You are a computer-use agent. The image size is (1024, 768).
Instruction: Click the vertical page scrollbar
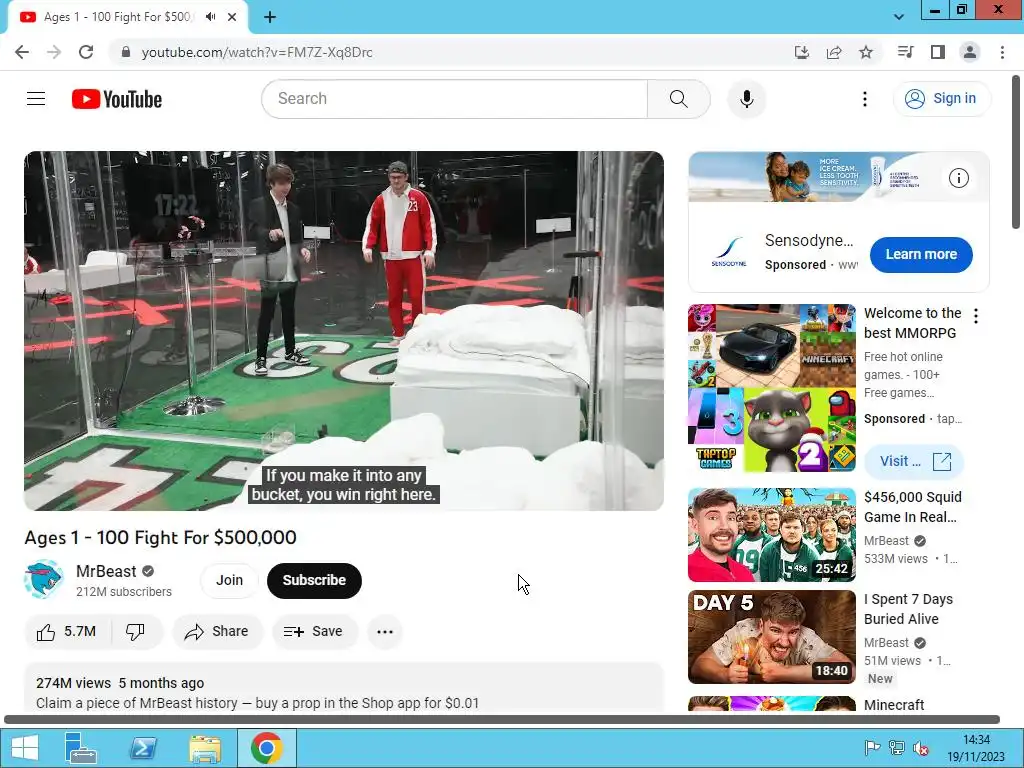[x=1016, y=151]
